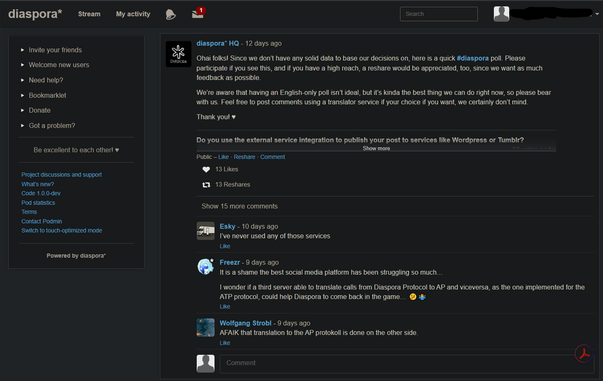Screen dimensions: 603x381
Task: Show the 13 Likes list
Action: 227,169
